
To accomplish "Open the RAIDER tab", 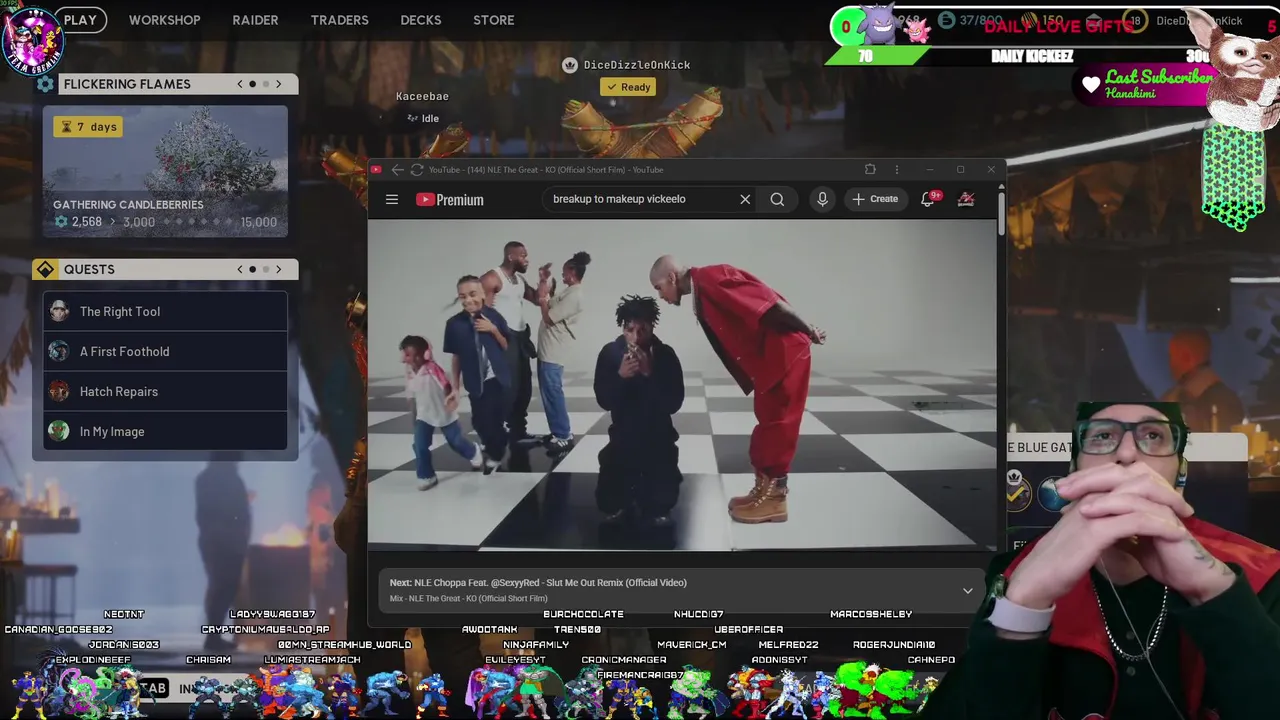I will pyautogui.click(x=255, y=20).
